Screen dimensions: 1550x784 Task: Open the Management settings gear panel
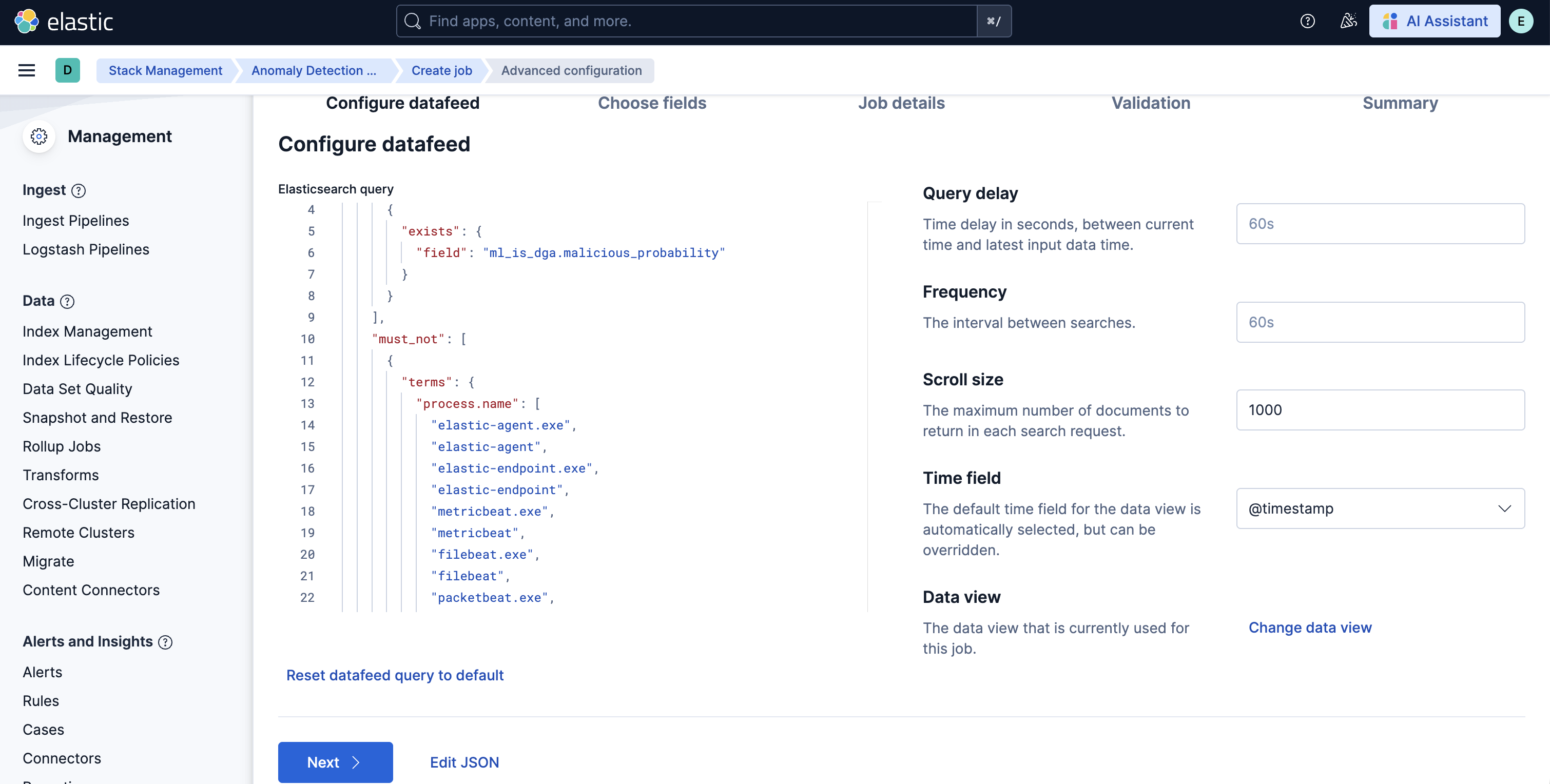[x=38, y=136]
